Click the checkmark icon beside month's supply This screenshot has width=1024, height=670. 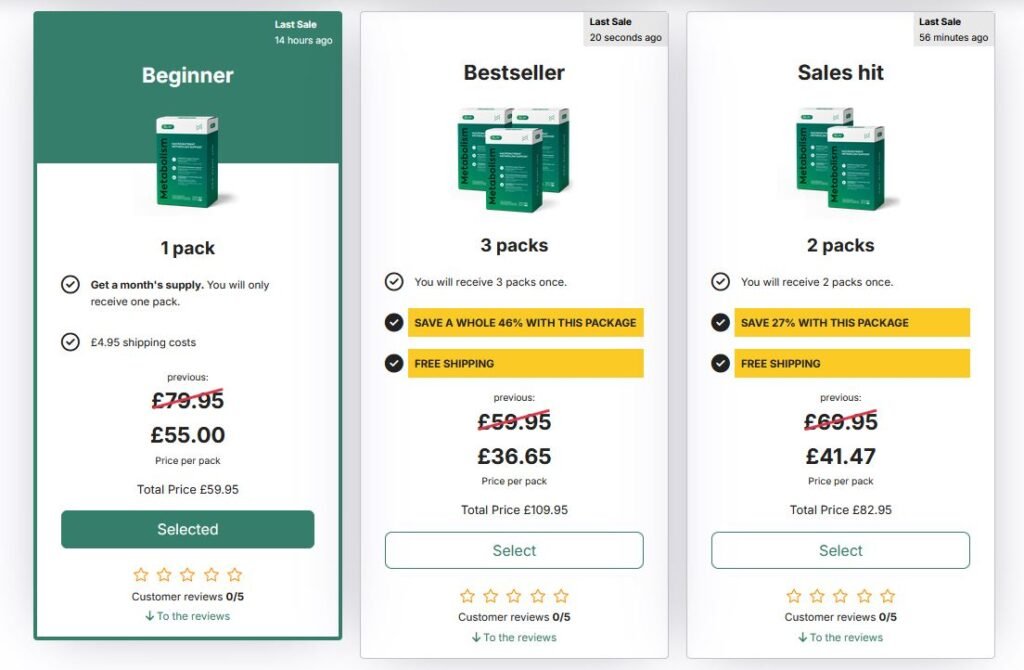click(70, 285)
